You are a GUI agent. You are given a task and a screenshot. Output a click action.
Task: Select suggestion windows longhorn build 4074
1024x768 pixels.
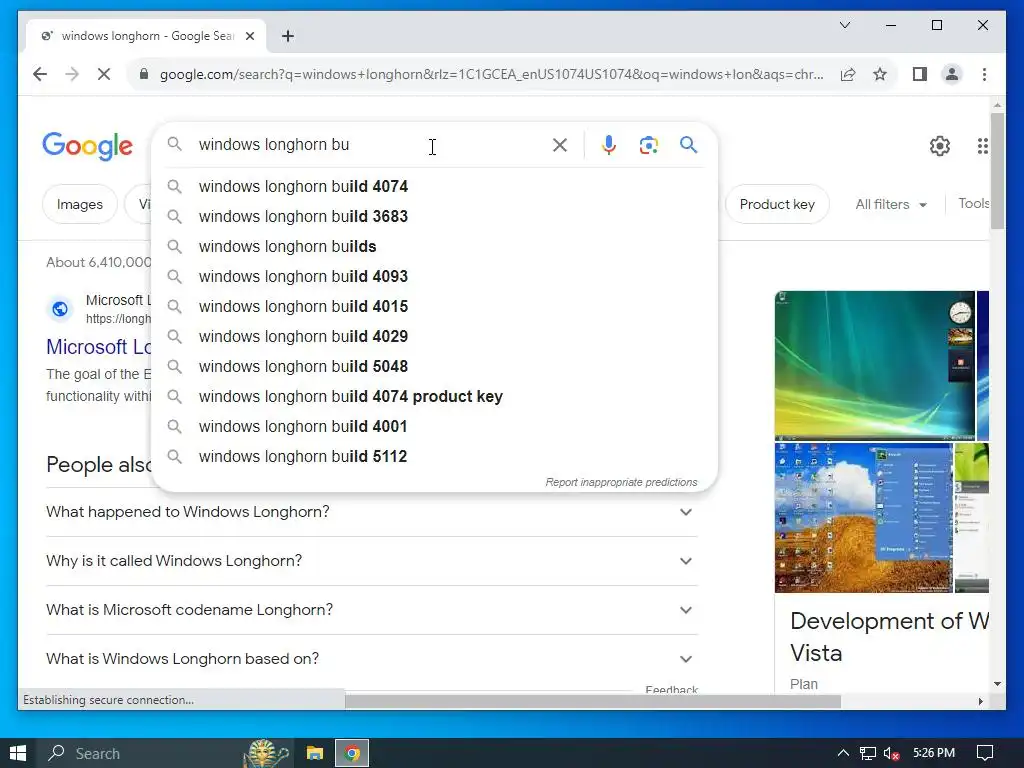point(434,186)
